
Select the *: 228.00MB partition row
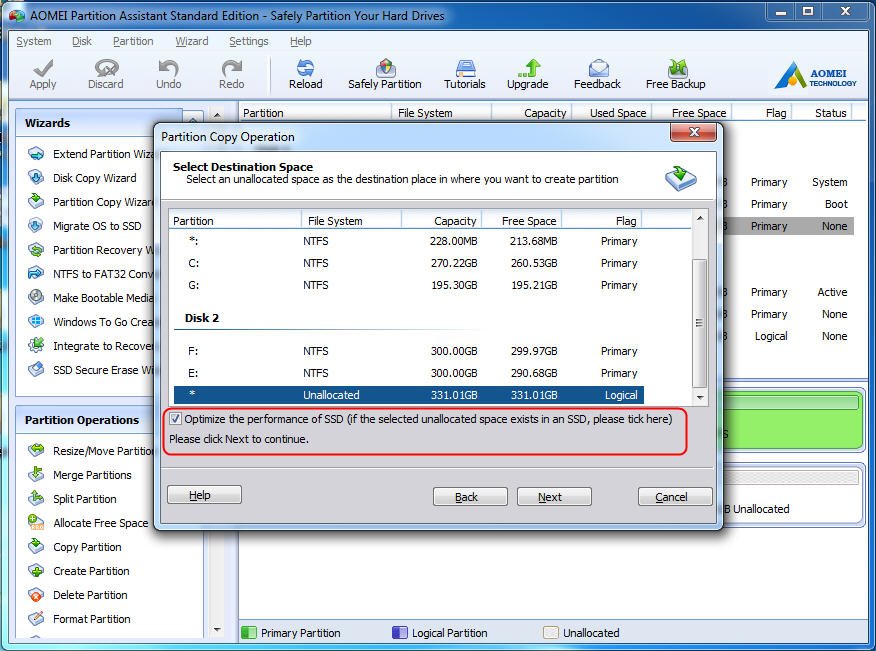[409, 241]
